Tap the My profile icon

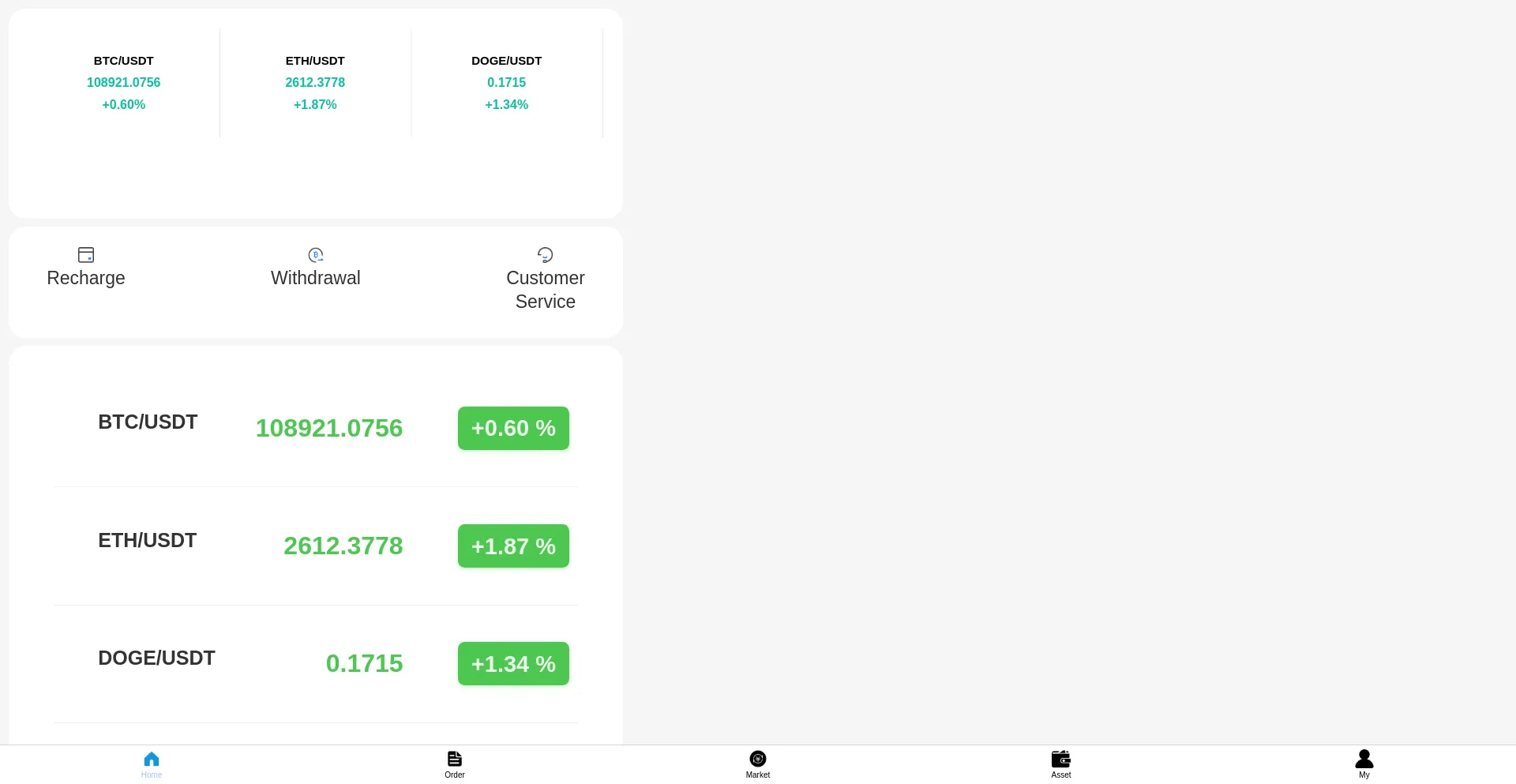point(1364,758)
